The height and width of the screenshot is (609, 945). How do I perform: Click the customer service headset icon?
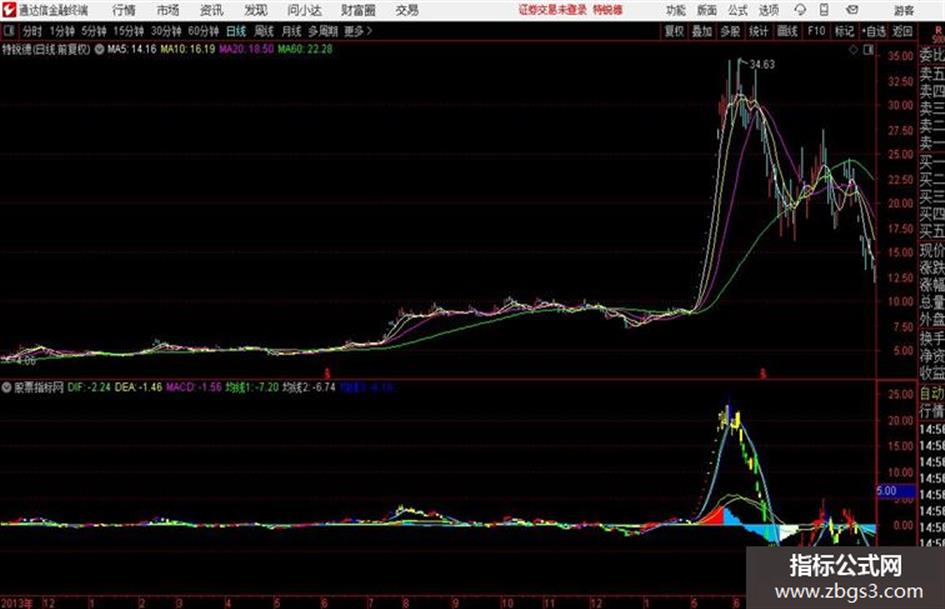800,10
